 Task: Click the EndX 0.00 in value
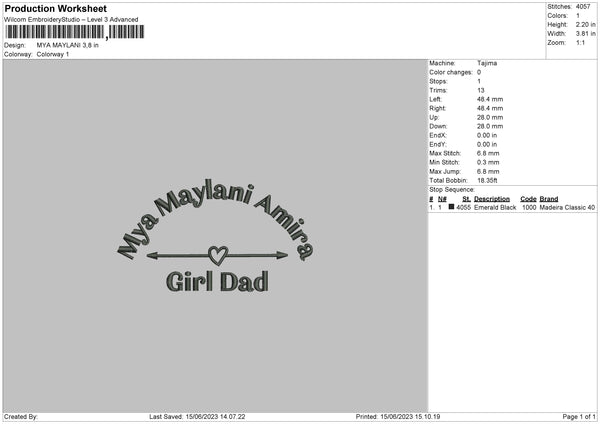(487, 135)
